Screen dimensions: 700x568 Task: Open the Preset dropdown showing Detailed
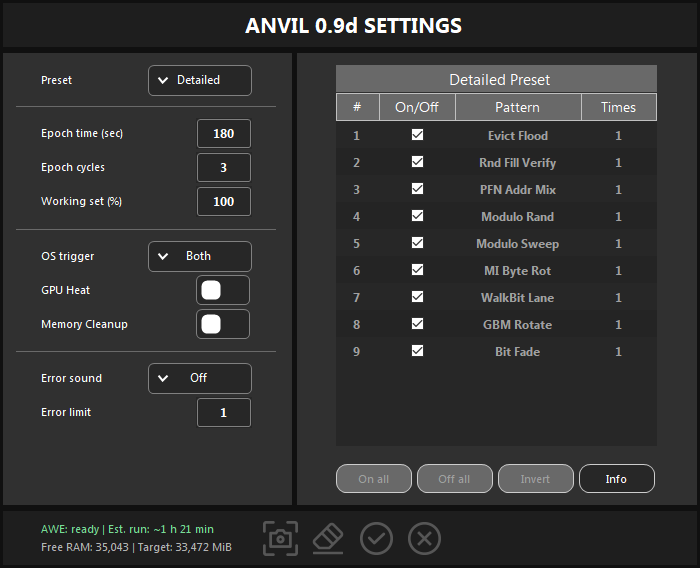tap(200, 80)
